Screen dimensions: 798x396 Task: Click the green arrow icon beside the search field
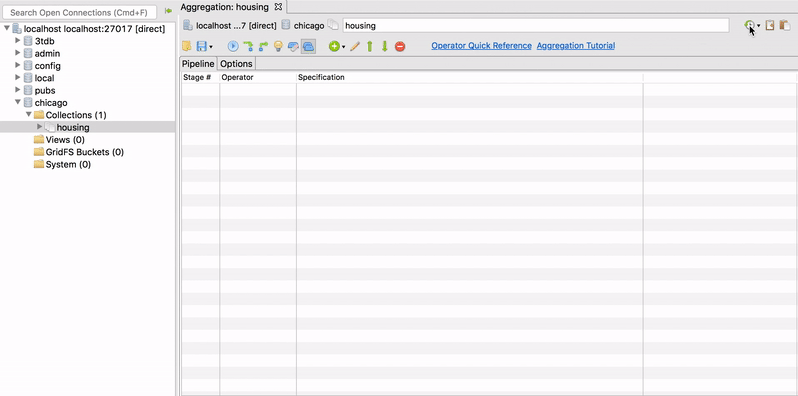[x=168, y=11]
